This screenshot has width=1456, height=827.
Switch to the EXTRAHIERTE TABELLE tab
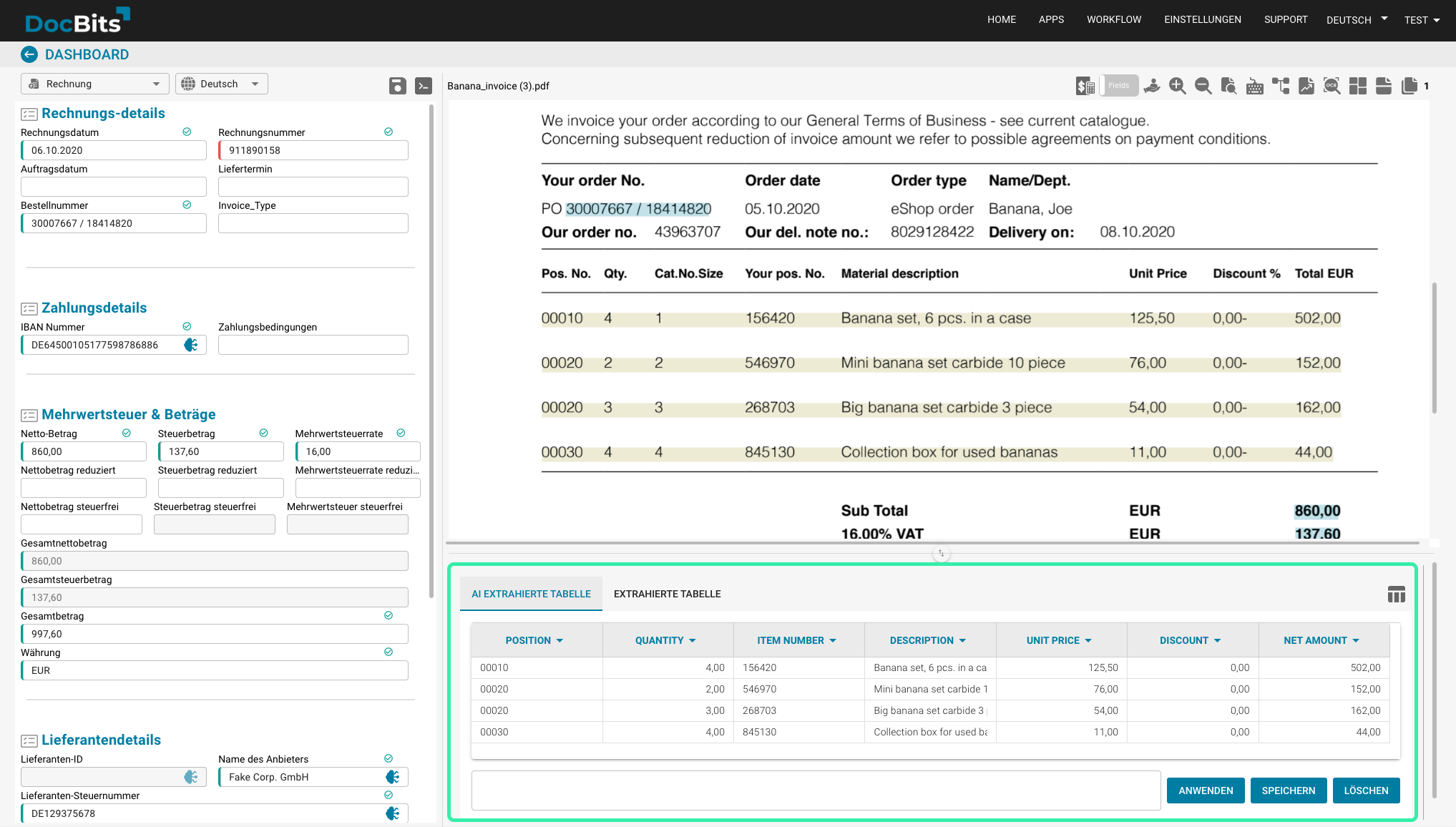[667, 593]
